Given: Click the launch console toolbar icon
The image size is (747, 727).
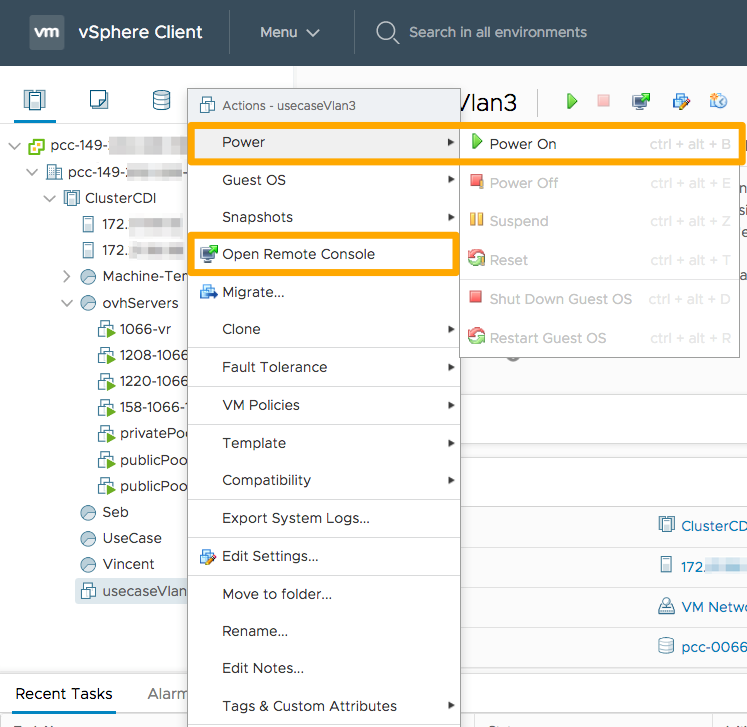Looking at the screenshot, I should [x=641, y=101].
